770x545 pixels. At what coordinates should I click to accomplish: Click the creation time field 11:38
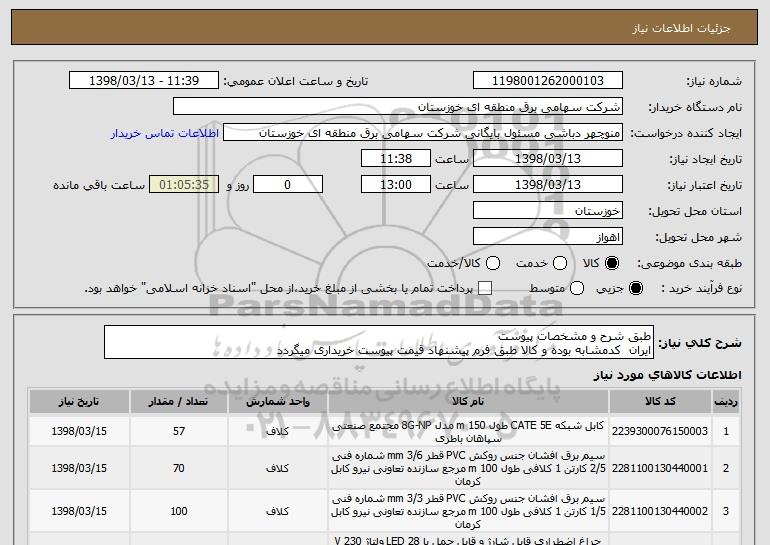(x=396, y=159)
